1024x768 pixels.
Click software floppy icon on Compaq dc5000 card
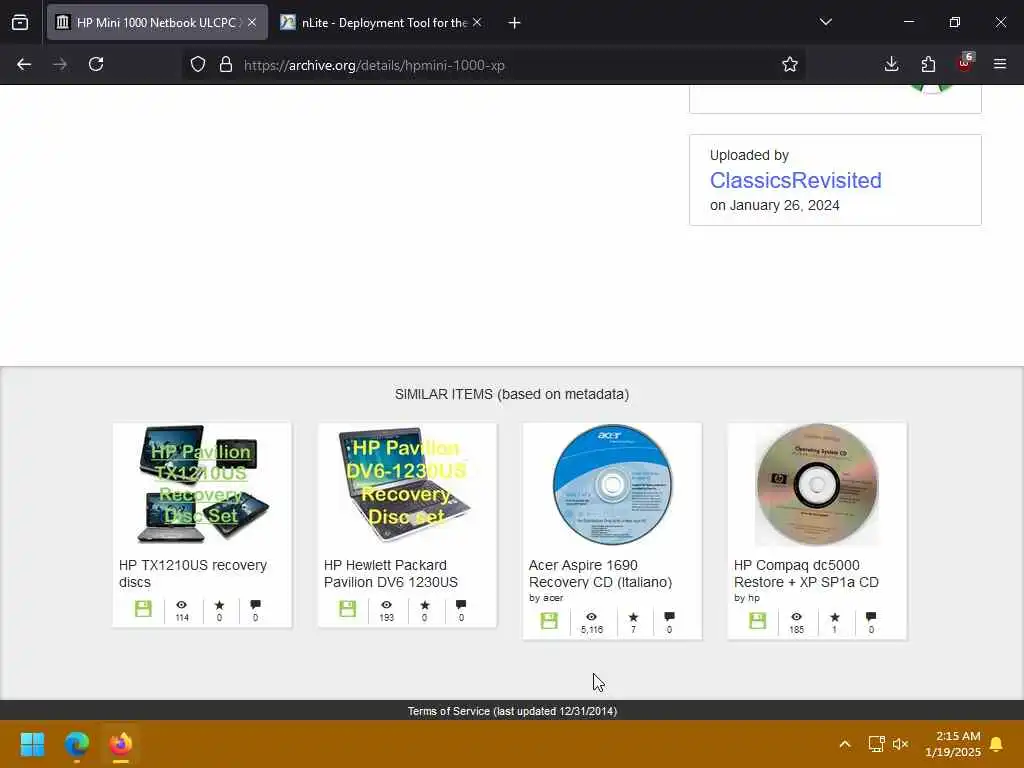click(758, 620)
